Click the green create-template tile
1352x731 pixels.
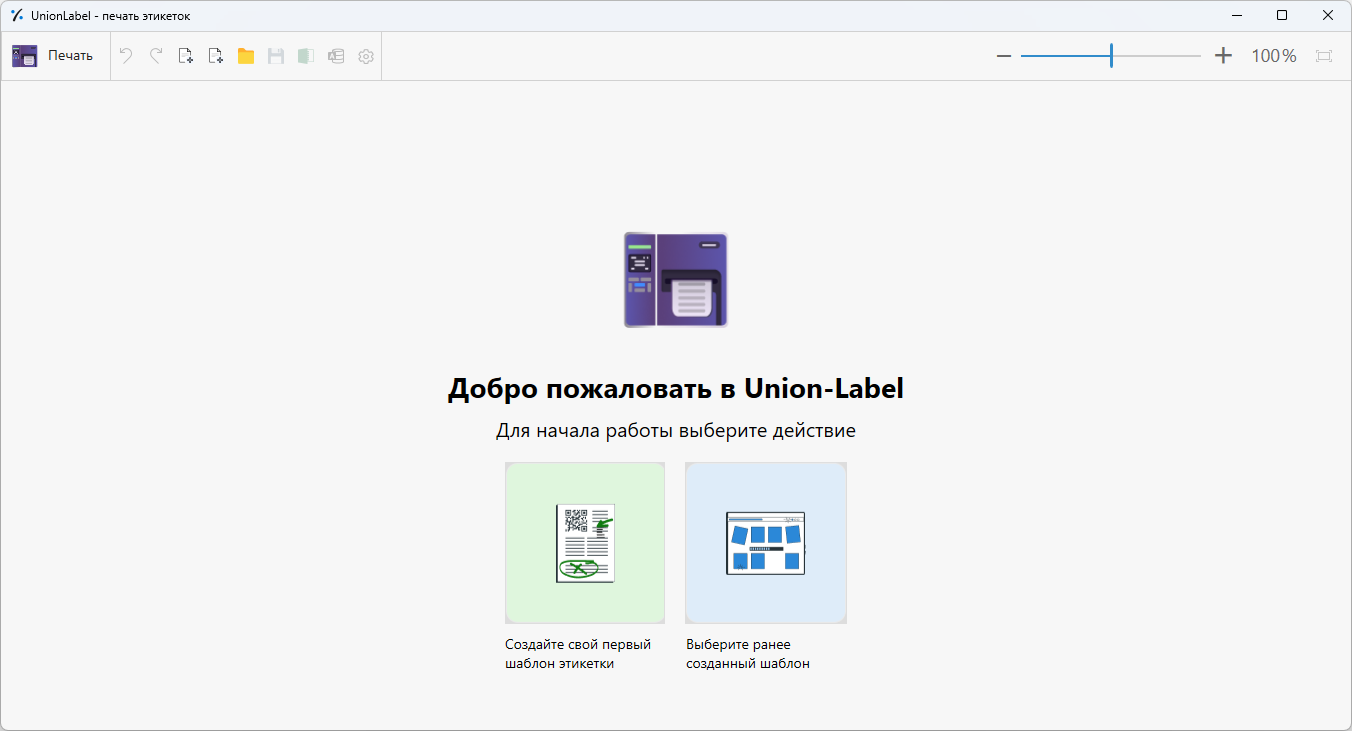pyautogui.click(x=585, y=543)
